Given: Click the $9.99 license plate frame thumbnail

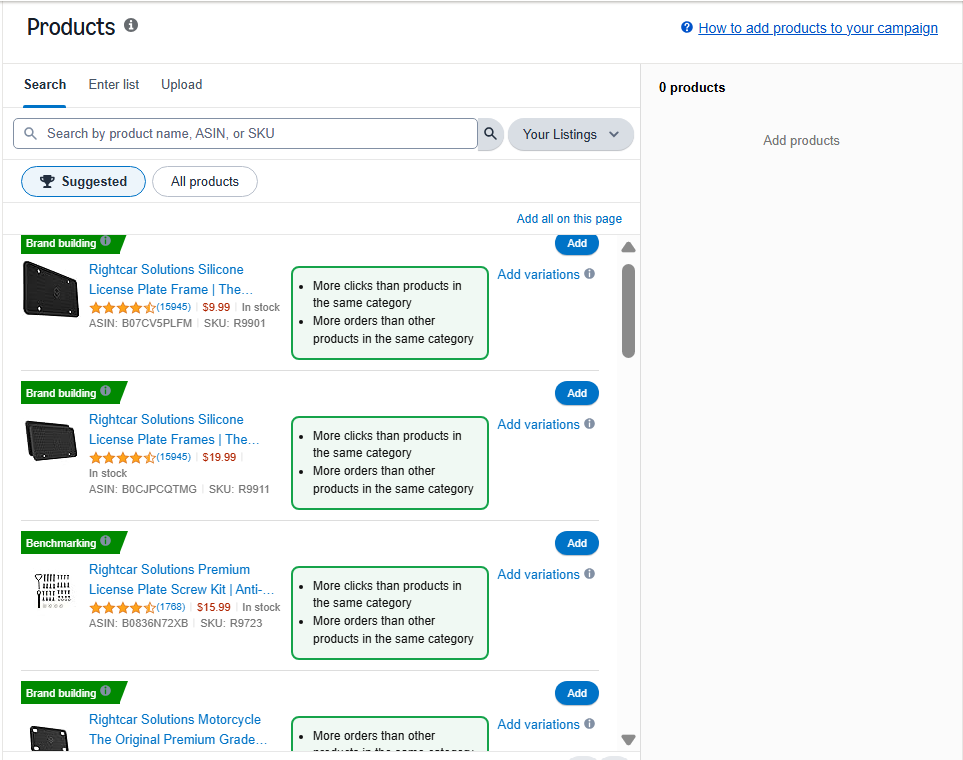Looking at the screenshot, I should coord(51,289).
